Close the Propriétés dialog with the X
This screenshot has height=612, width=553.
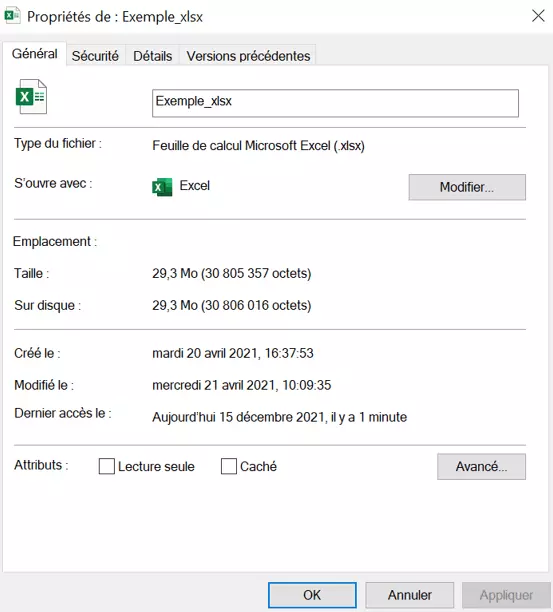coord(538,16)
